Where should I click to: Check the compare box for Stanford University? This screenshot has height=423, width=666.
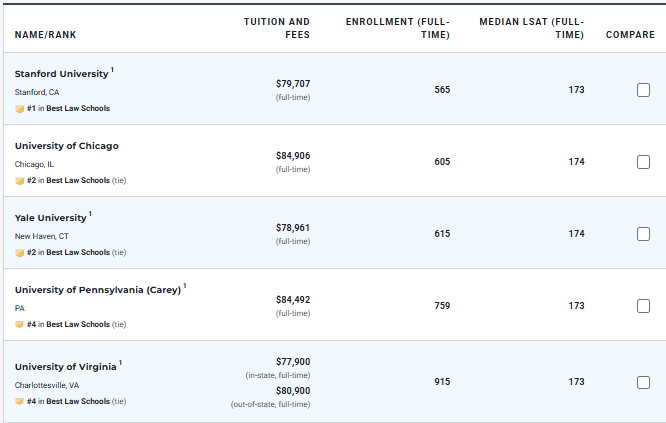pos(643,90)
